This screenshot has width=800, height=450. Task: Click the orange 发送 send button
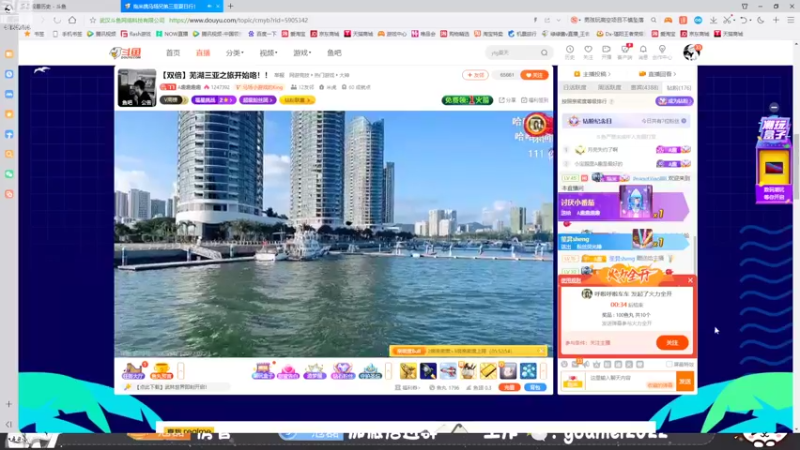pyautogui.click(x=685, y=381)
